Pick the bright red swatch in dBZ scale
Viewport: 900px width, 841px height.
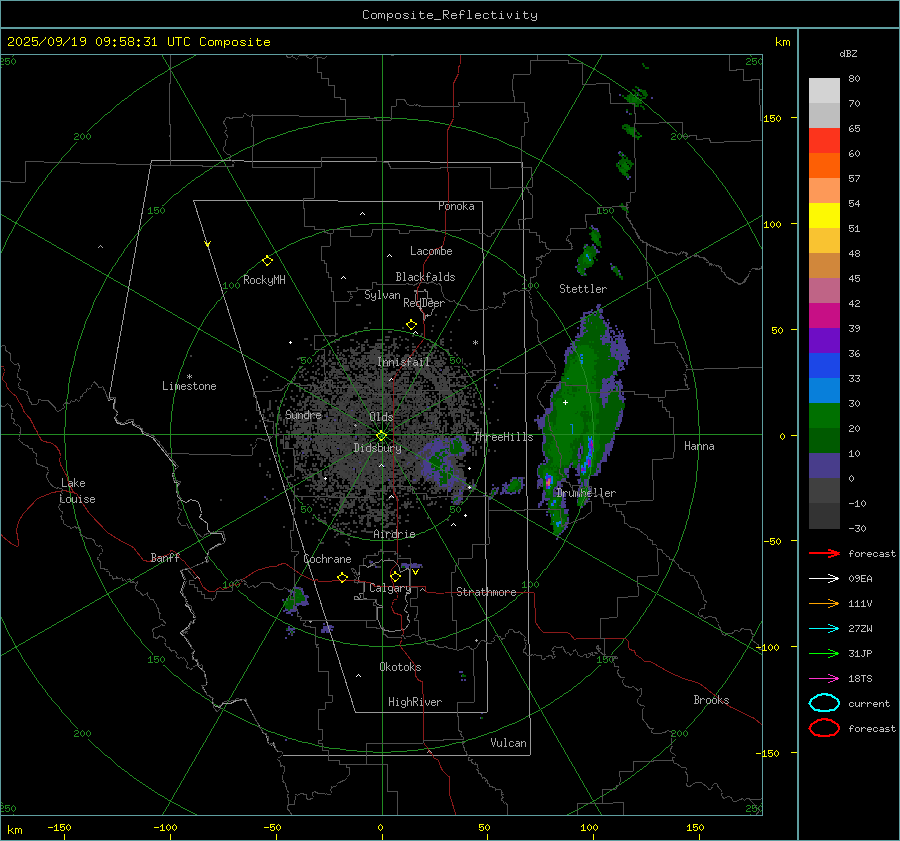coord(824,140)
